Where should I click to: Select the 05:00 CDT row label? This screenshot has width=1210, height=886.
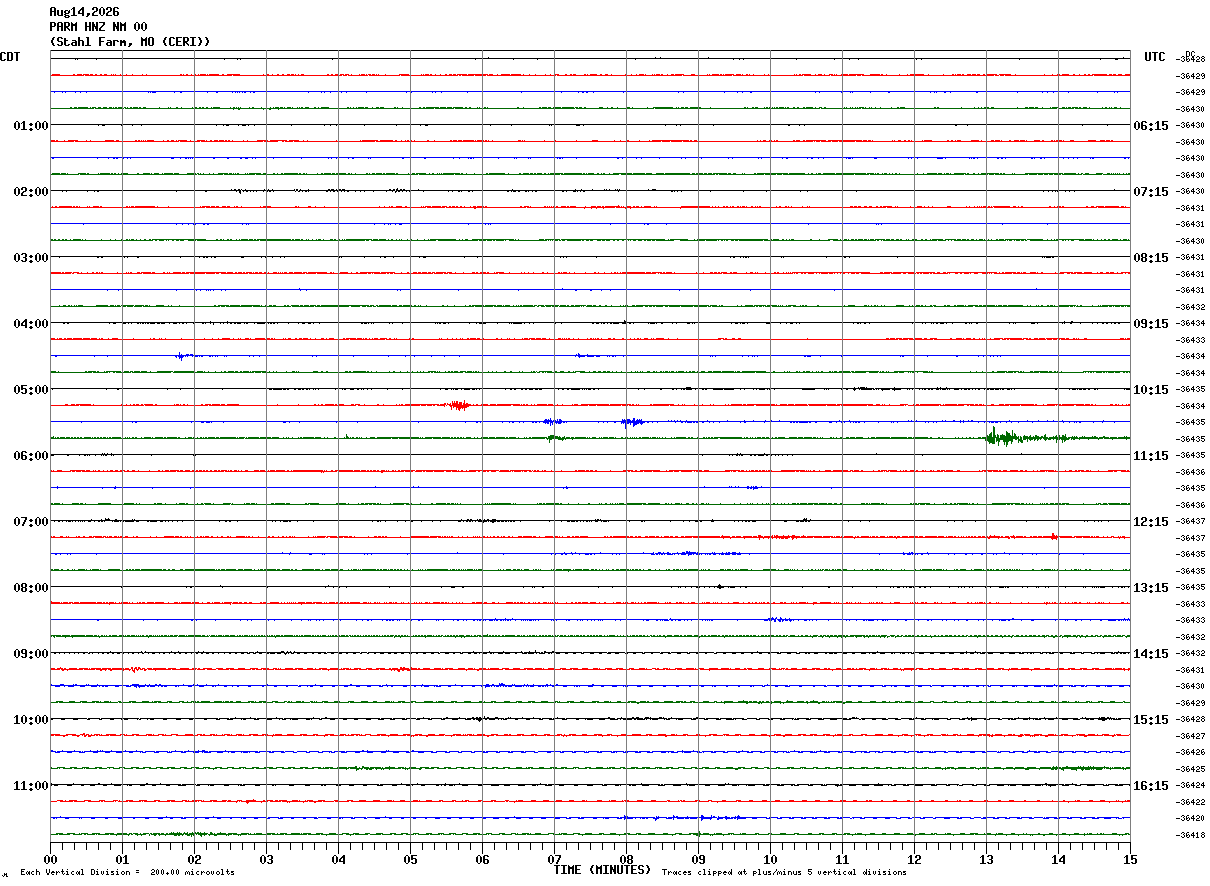(x=31, y=389)
